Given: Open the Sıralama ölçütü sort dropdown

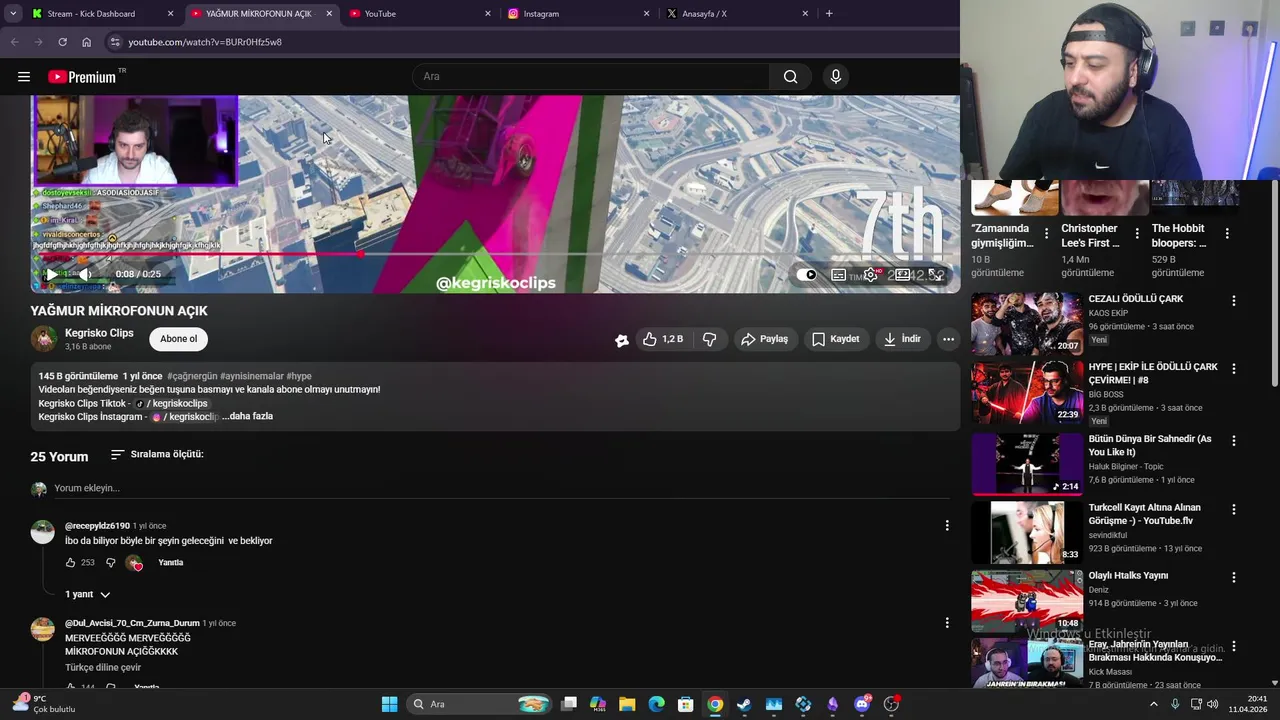Looking at the screenshot, I should (157, 454).
